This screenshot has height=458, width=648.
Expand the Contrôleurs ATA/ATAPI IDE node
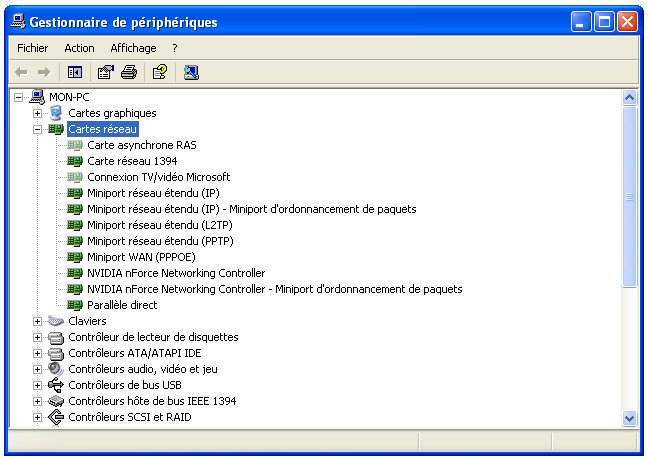pyautogui.click(x=38, y=353)
